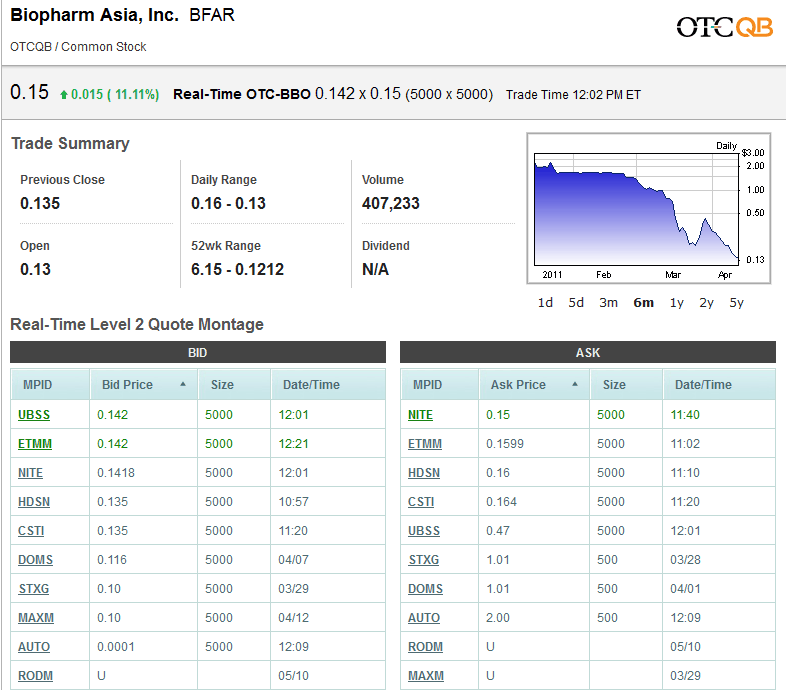
Task: Select the 5d chart range
Action: click(x=576, y=303)
